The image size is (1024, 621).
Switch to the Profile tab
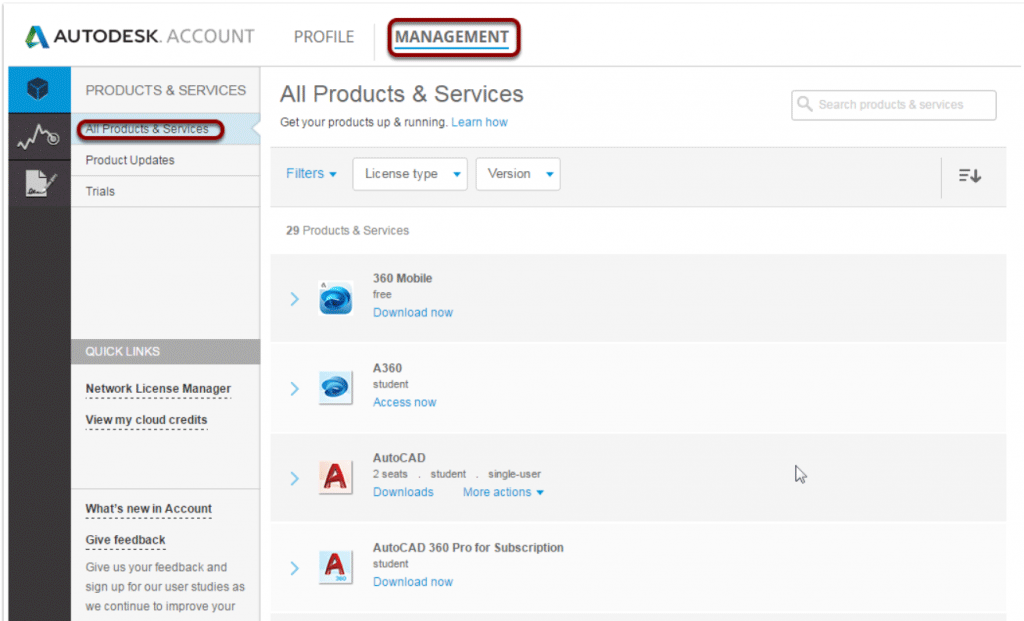click(323, 37)
